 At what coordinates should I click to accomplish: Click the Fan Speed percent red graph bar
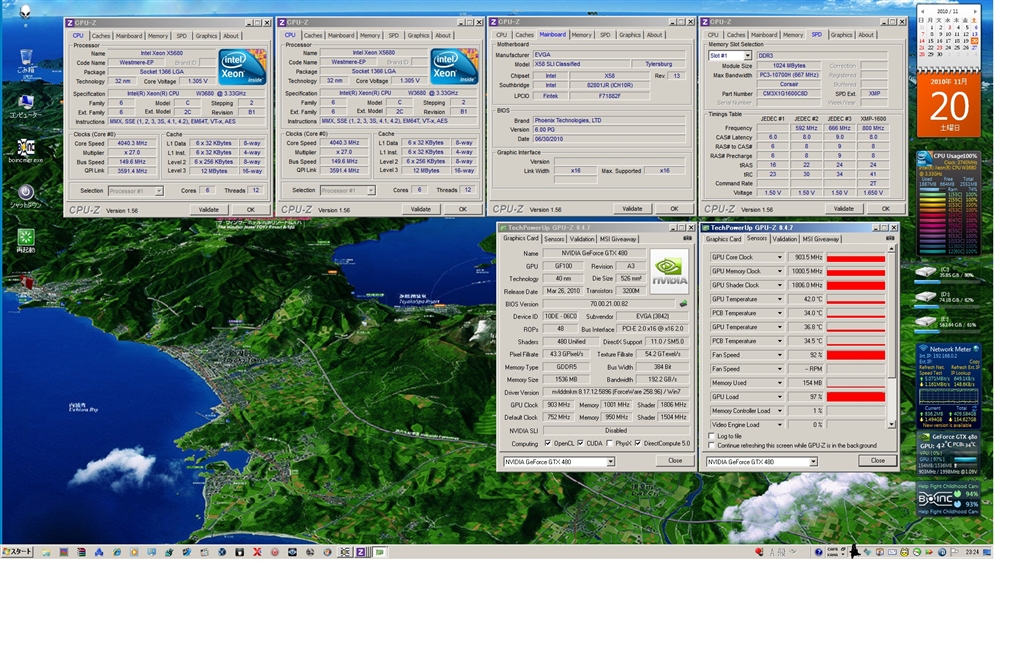click(x=856, y=356)
